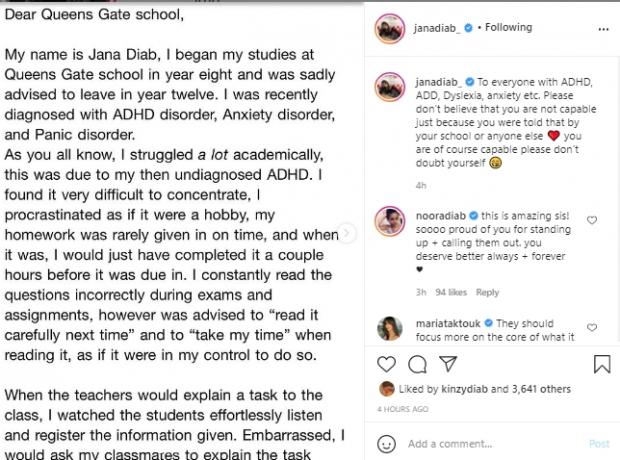Share the post with the paper plane icon
The width and height of the screenshot is (620, 460).
[448, 363]
